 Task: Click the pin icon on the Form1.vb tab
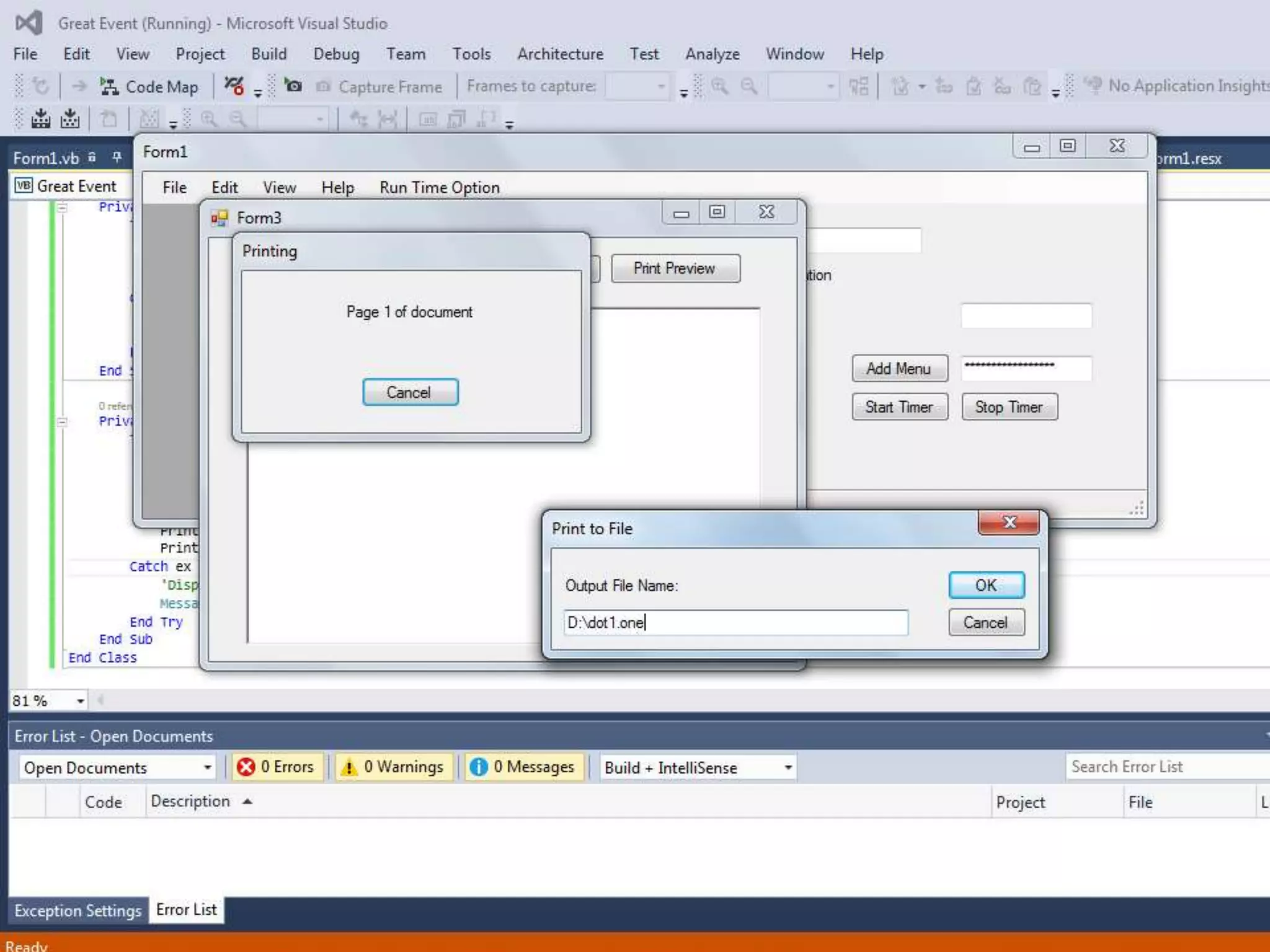click(x=117, y=157)
